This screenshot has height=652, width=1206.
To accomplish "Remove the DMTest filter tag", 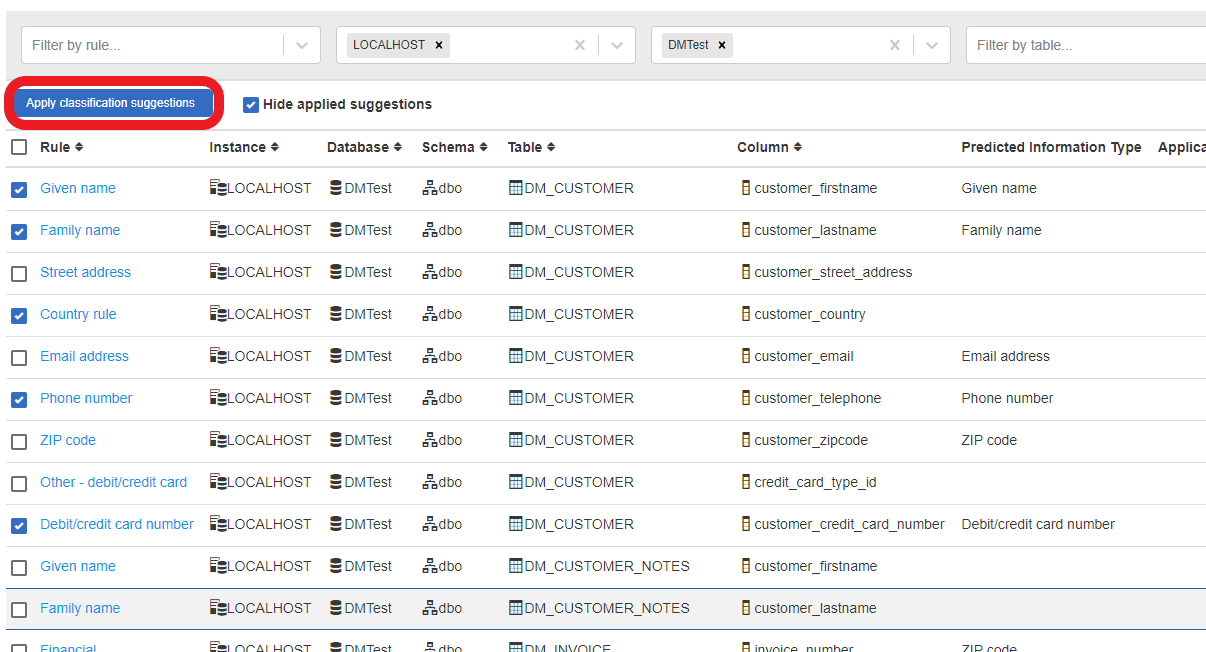I will click(722, 45).
